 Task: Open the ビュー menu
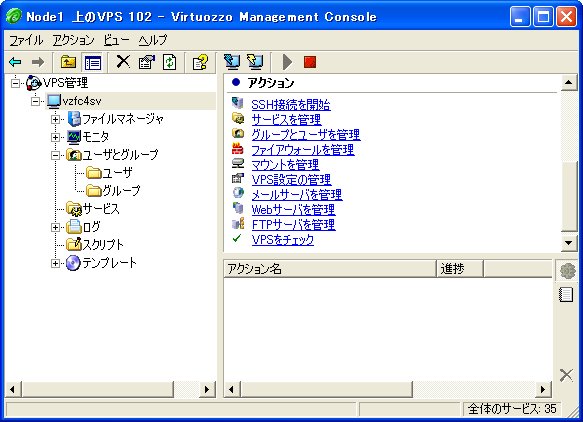pyautogui.click(x=116, y=40)
